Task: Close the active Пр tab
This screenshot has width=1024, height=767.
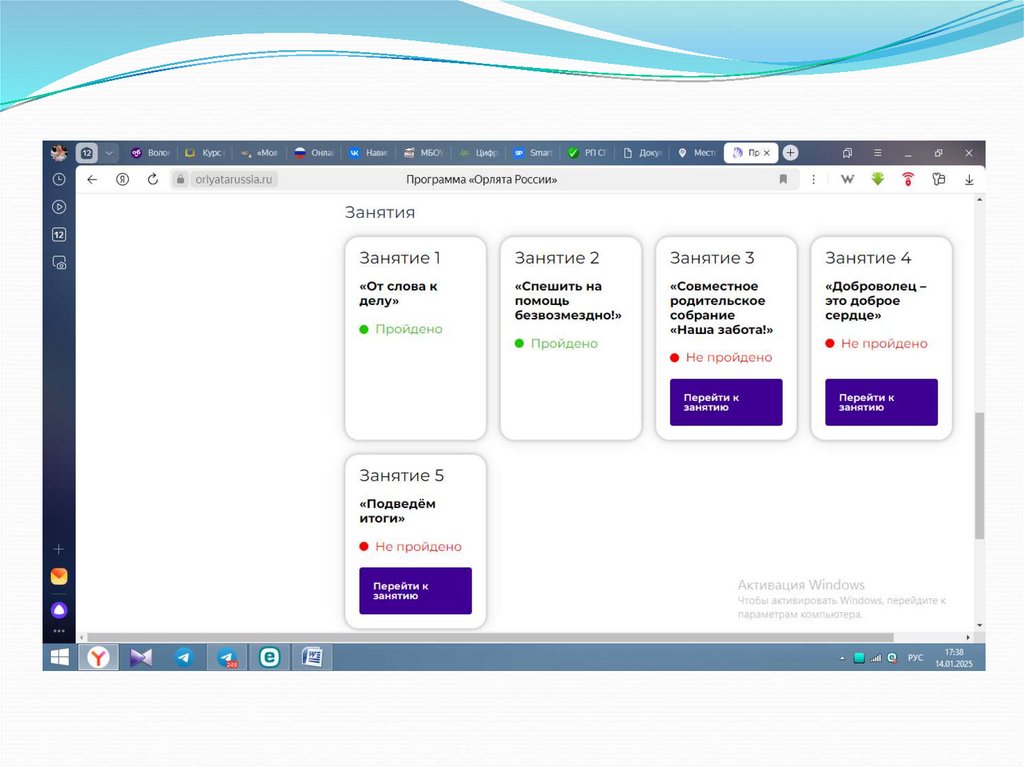Action: (x=767, y=153)
